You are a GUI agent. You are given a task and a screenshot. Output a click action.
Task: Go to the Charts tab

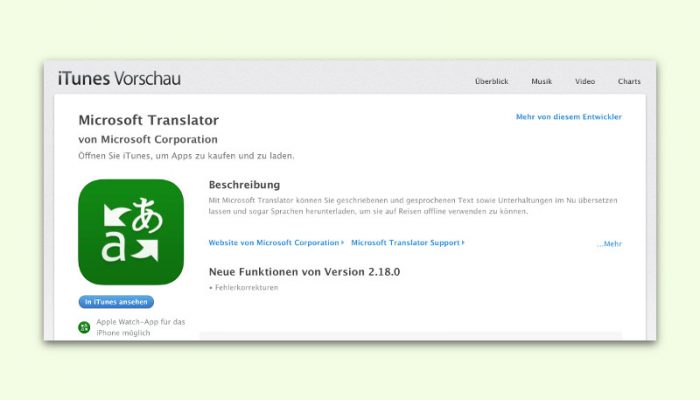[629, 81]
